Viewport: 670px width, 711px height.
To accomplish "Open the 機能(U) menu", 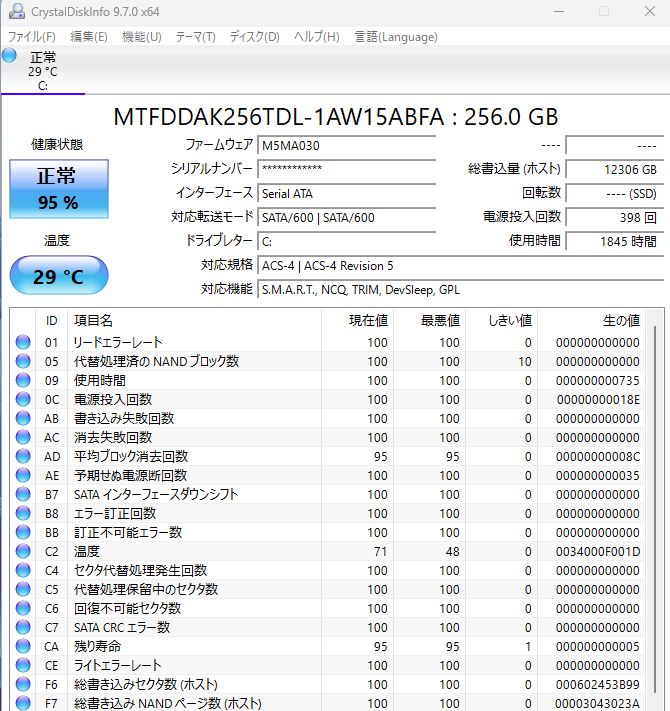I will point(142,37).
